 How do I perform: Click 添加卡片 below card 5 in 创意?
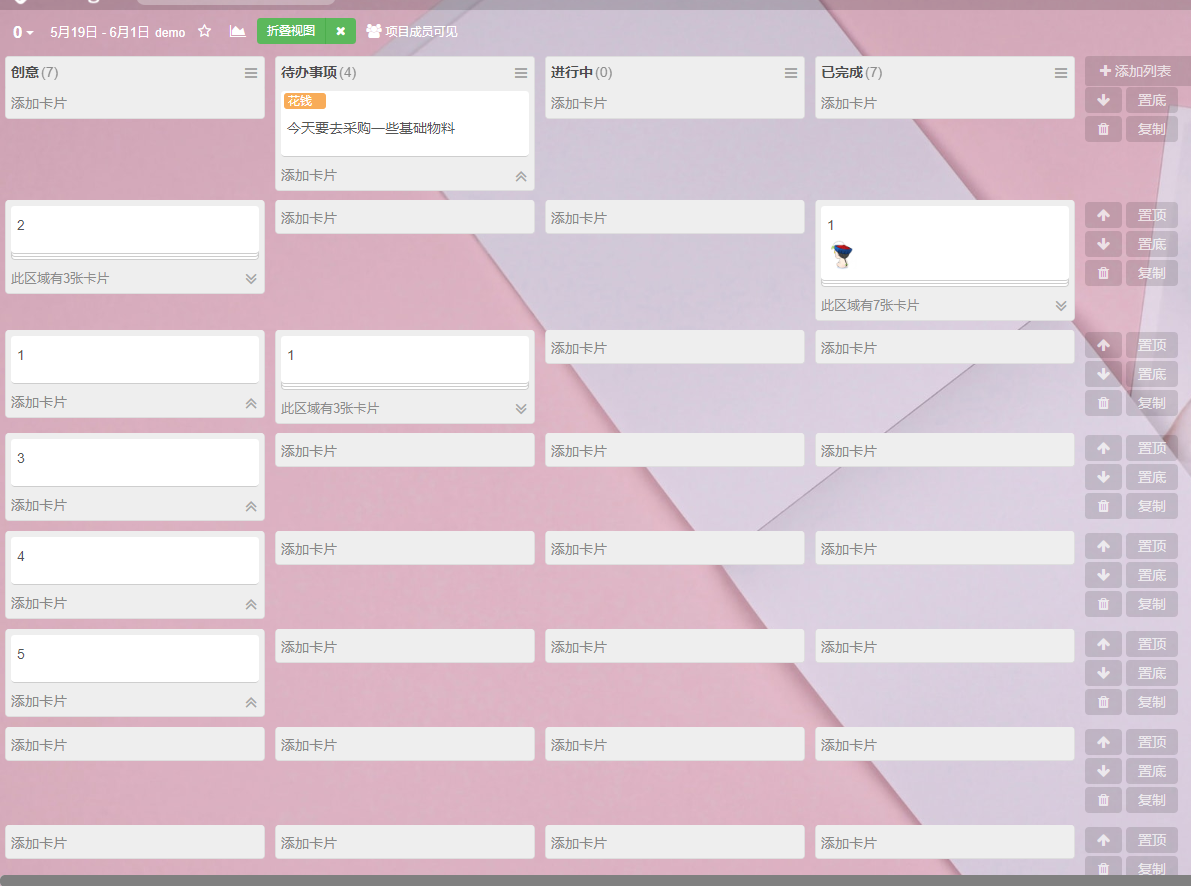pyautogui.click(x=39, y=701)
